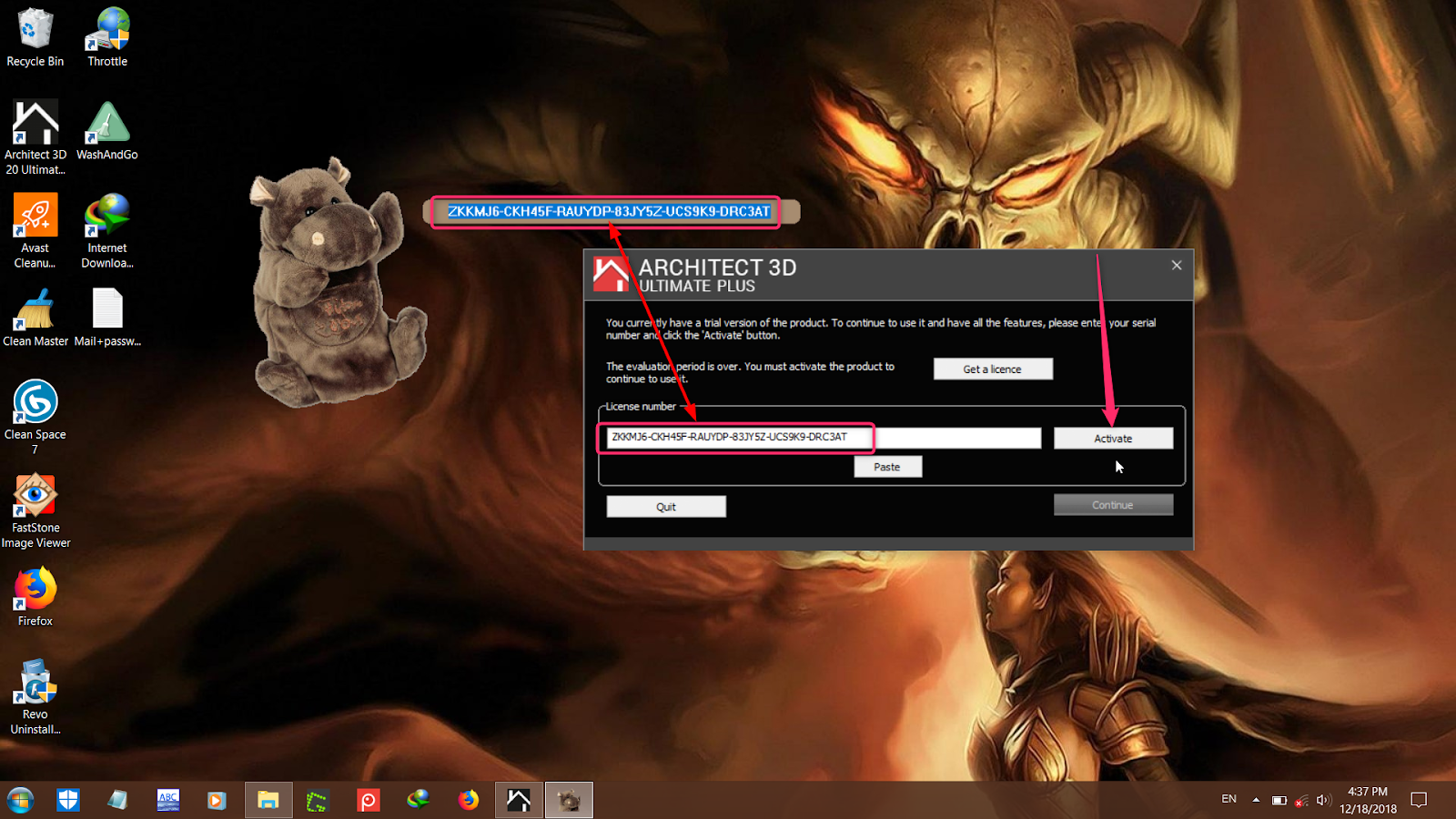The image size is (1456, 819).
Task: Select the Internet Download Manager desktop shortcut
Action: 107,231
